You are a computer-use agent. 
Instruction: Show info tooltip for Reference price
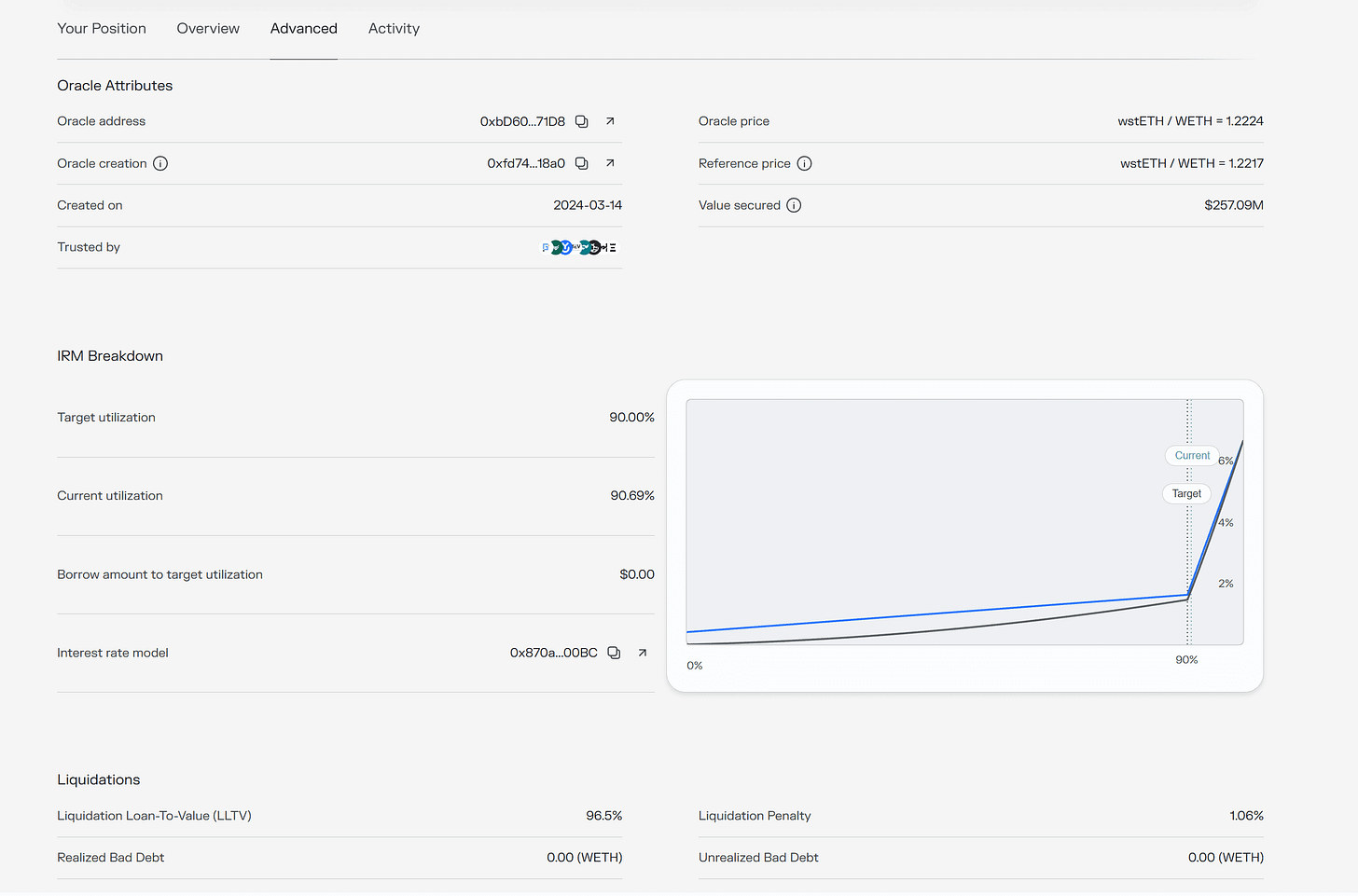click(805, 163)
